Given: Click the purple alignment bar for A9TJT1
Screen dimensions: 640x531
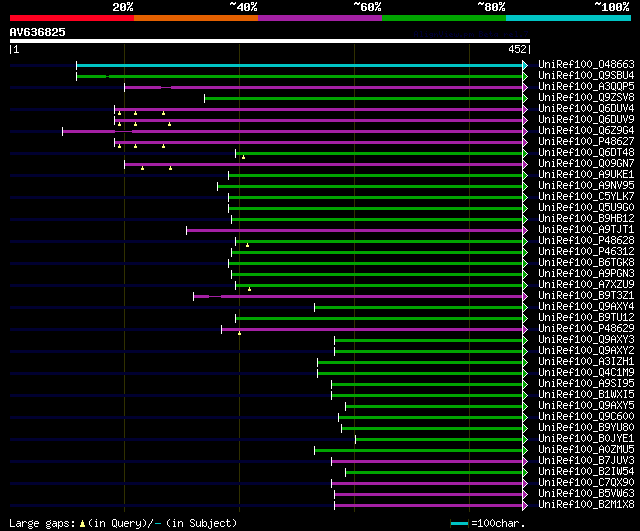Looking at the screenshot, I should (355, 231).
